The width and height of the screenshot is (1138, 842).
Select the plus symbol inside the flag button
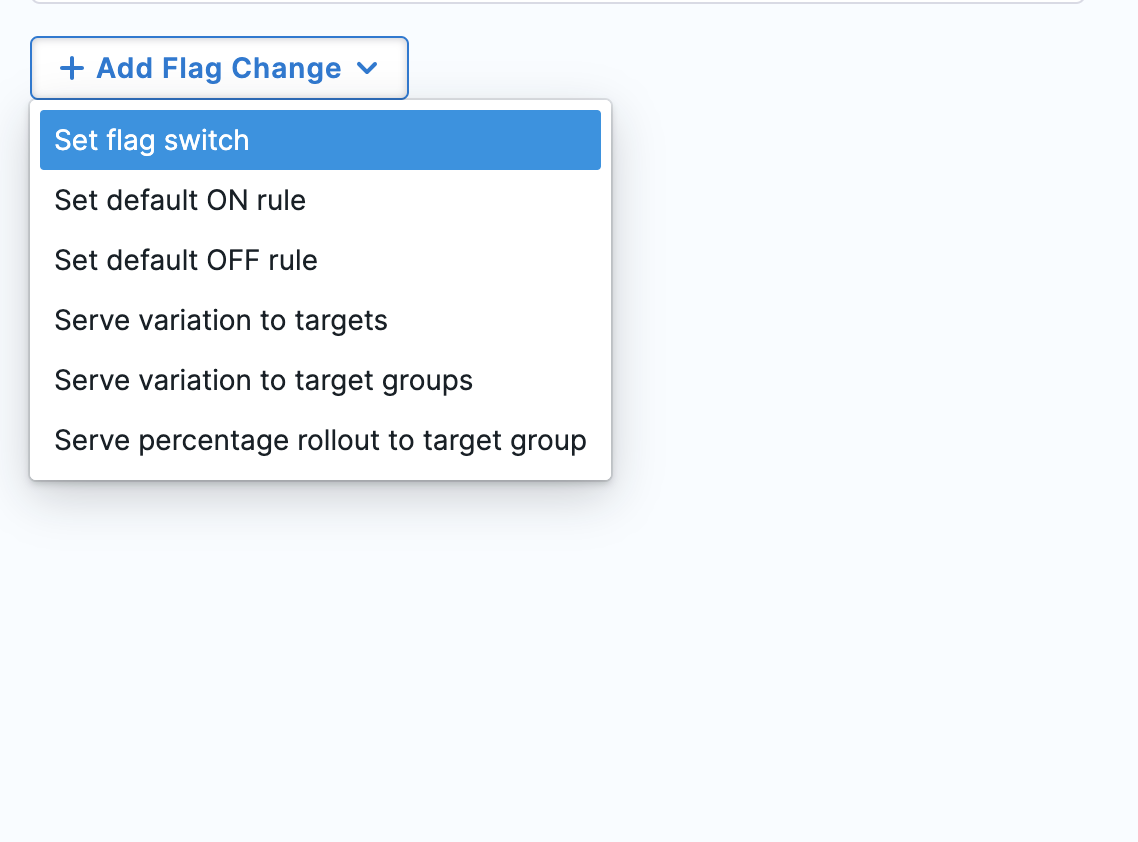70,68
